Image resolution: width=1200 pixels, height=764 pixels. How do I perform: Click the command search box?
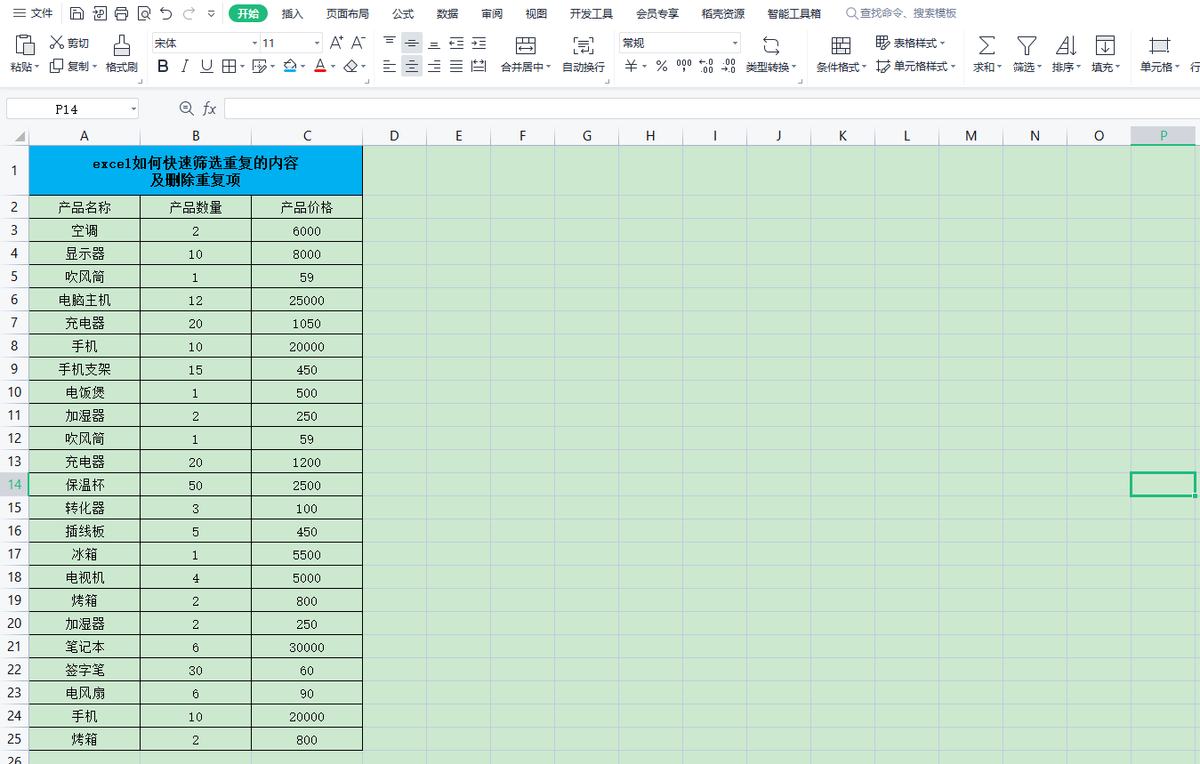pyautogui.click(x=901, y=14)
